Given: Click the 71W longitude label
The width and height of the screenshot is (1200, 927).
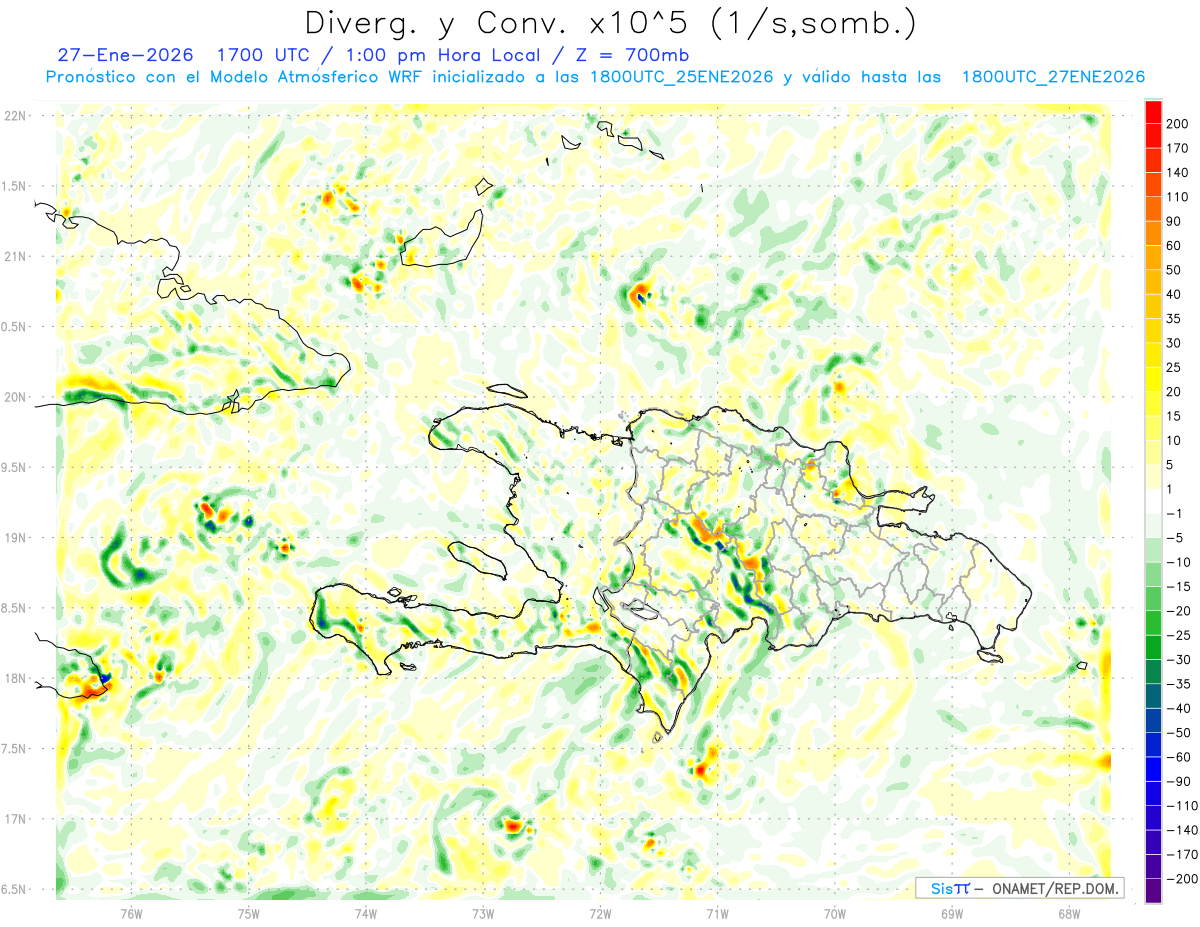Looking at the screenshot, I should (717, 912).
